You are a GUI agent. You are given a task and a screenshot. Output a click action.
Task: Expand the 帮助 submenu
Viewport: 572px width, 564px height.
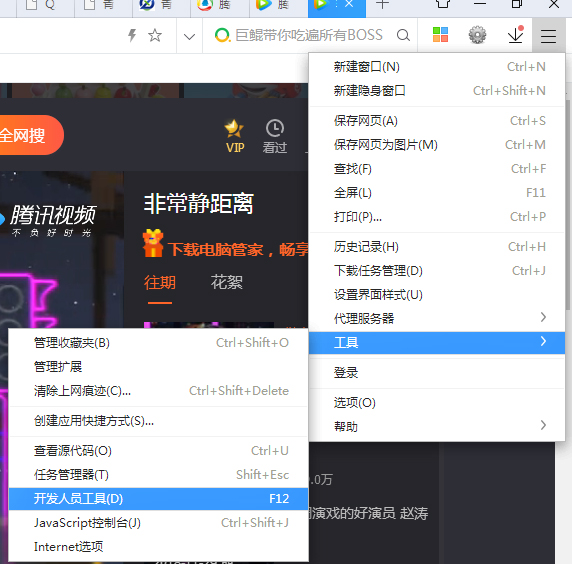[437, 426]
